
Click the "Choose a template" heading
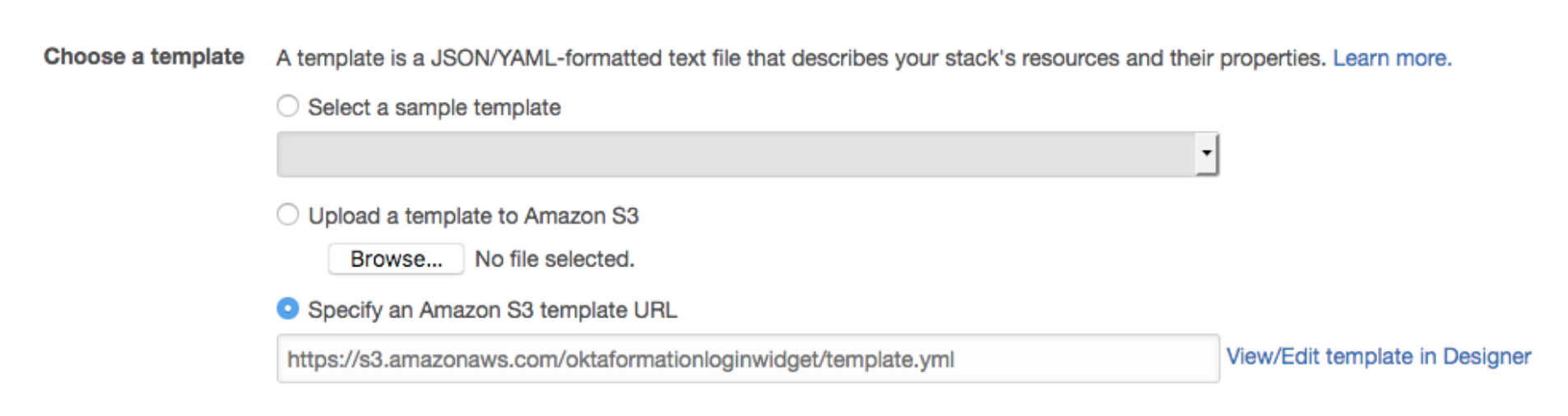click(x=144, y=57)
